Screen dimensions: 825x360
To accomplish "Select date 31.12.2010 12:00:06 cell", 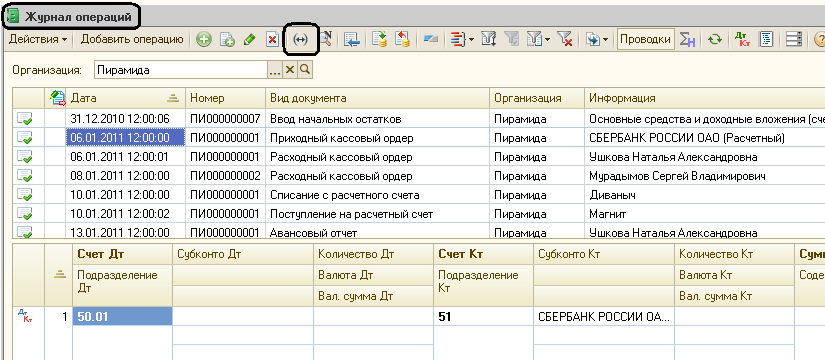I will tap(125, 119).
